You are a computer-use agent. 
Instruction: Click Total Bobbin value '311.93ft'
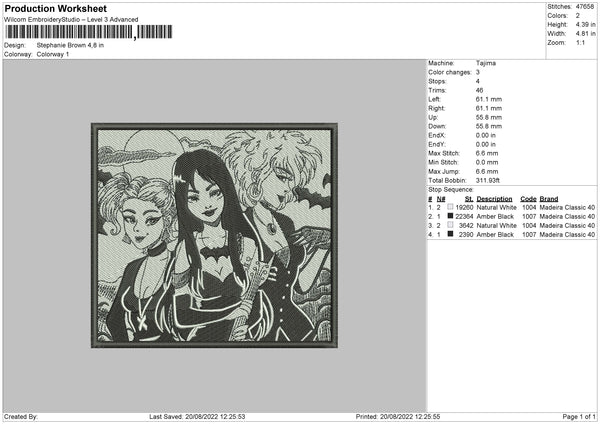coord(488,180)
